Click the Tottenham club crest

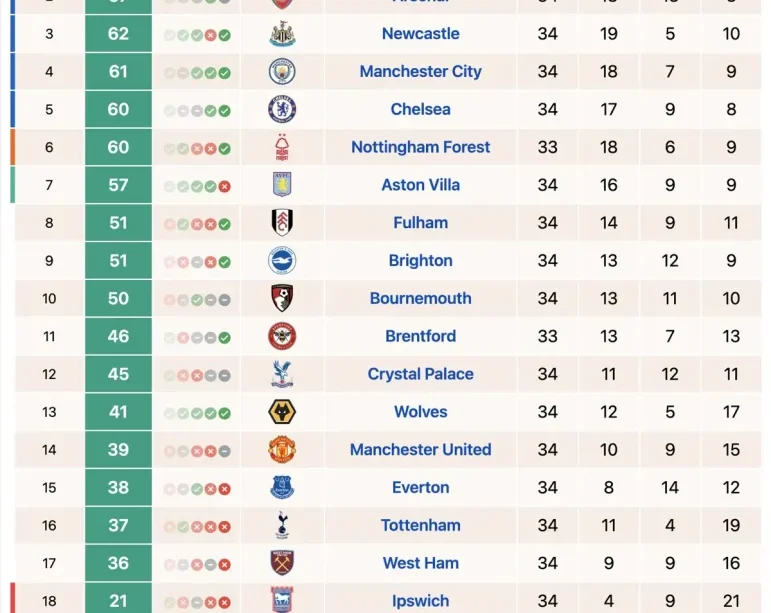[282, 525]
